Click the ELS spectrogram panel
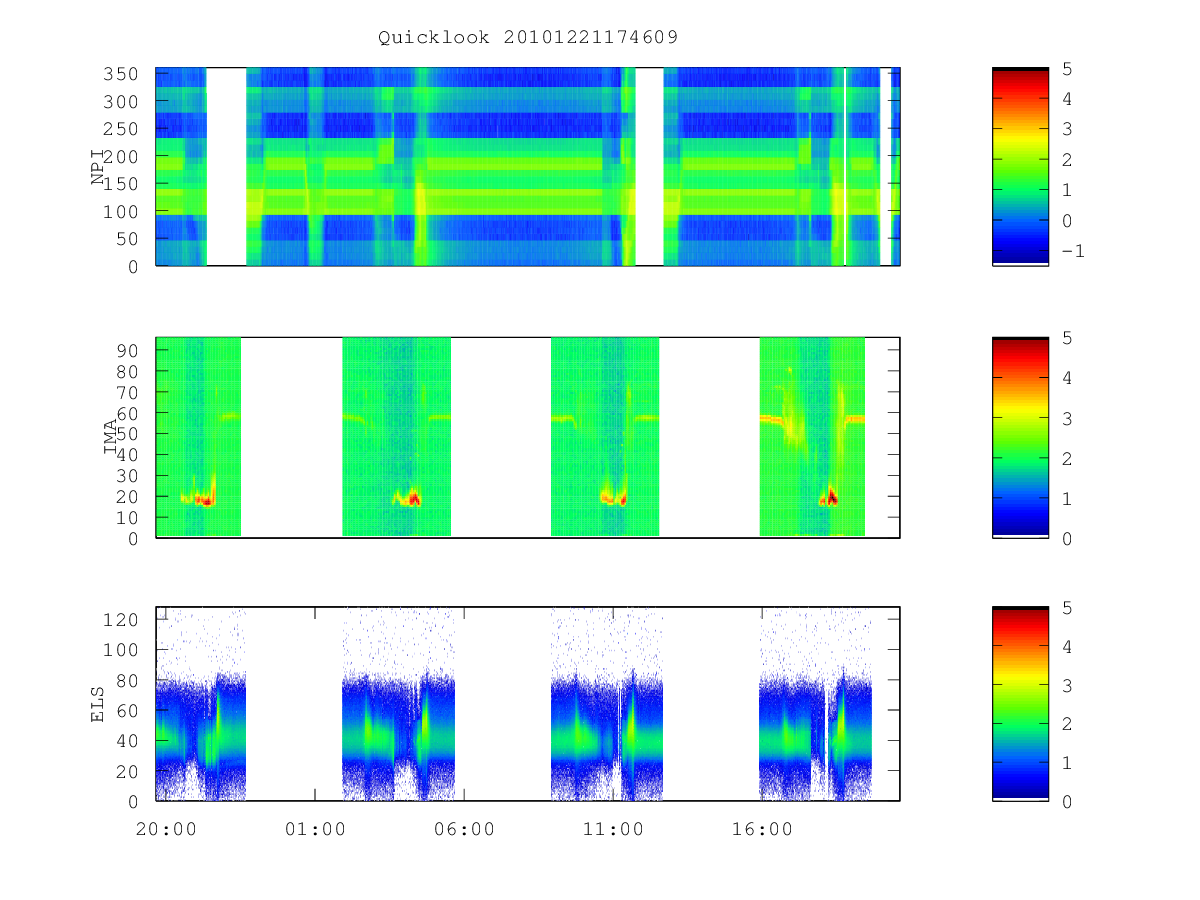Viewport: 1200px width, 900px height. pos(528,704)
